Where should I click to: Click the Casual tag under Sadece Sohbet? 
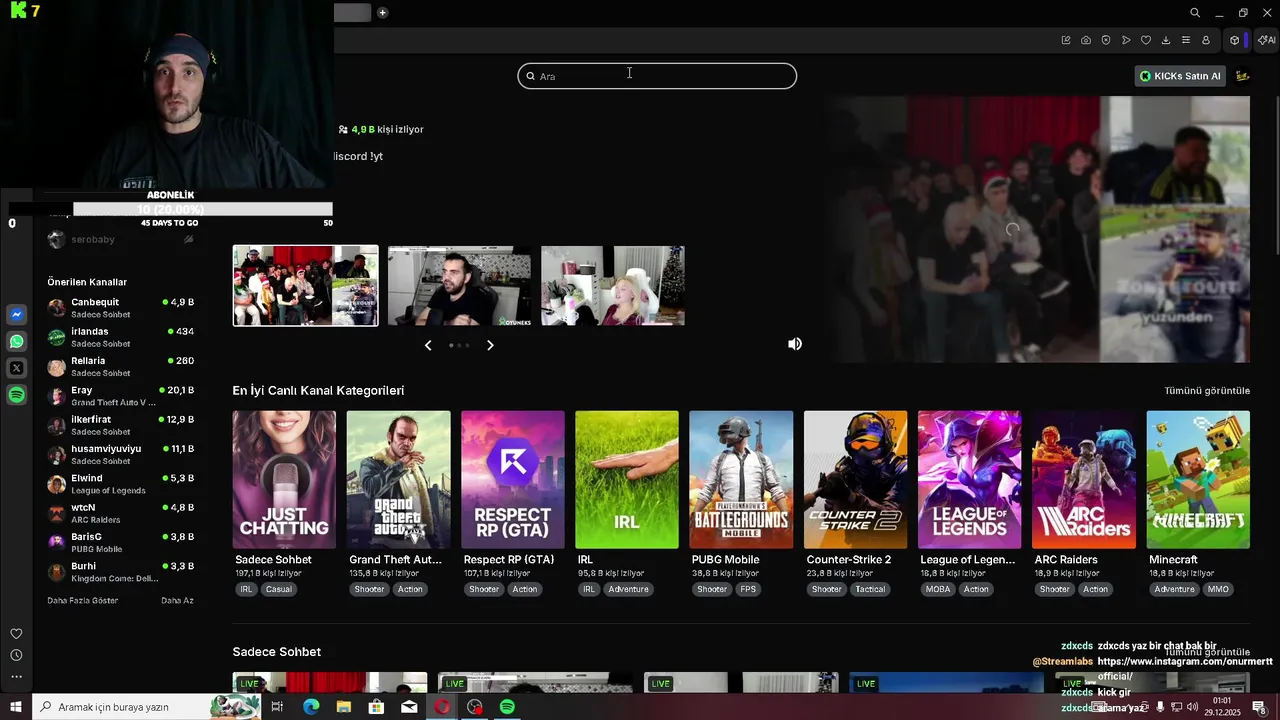coord(279,589)
